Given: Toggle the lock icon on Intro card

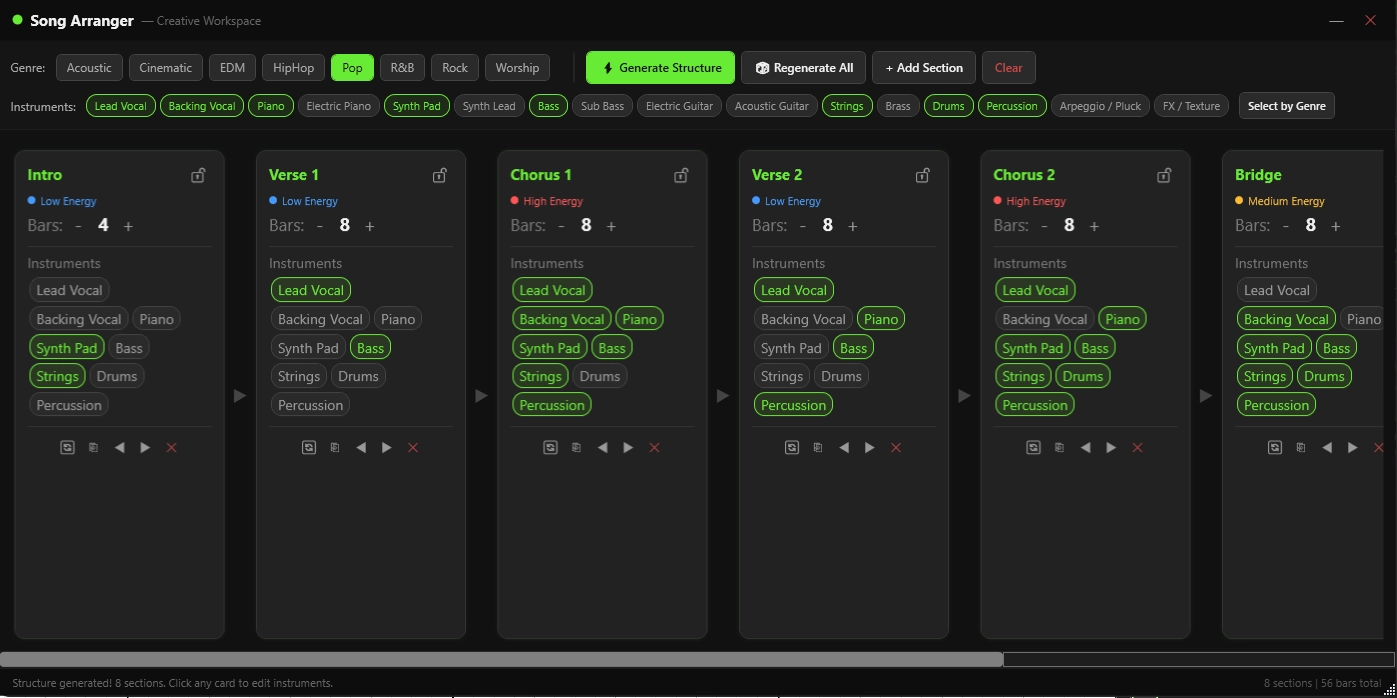Looking at the screenshot, I should click(198, 175).
